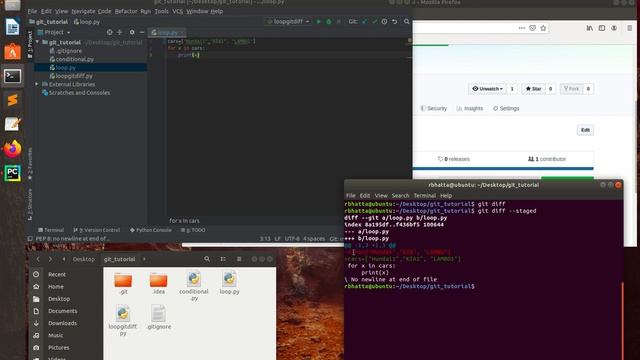Open the GitHub Insights tab
The width and height of the screenshot is (640, 360).
[x=470, y=109]
